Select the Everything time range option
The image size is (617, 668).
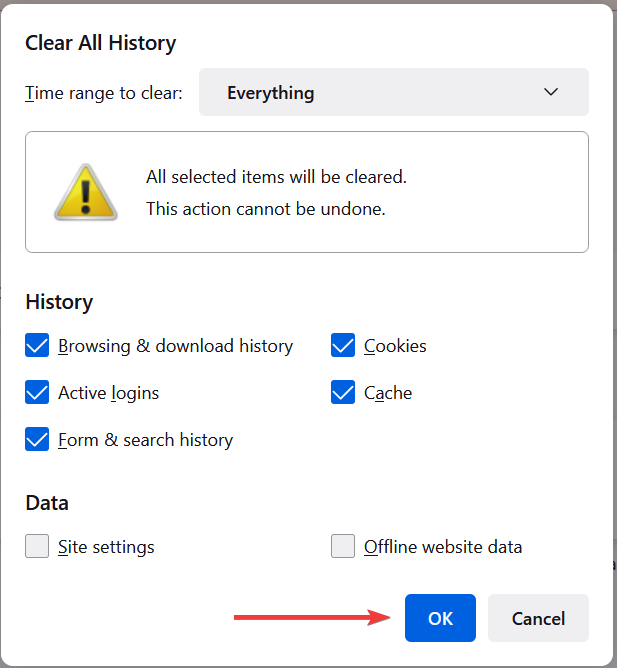(x=271, y=93)
